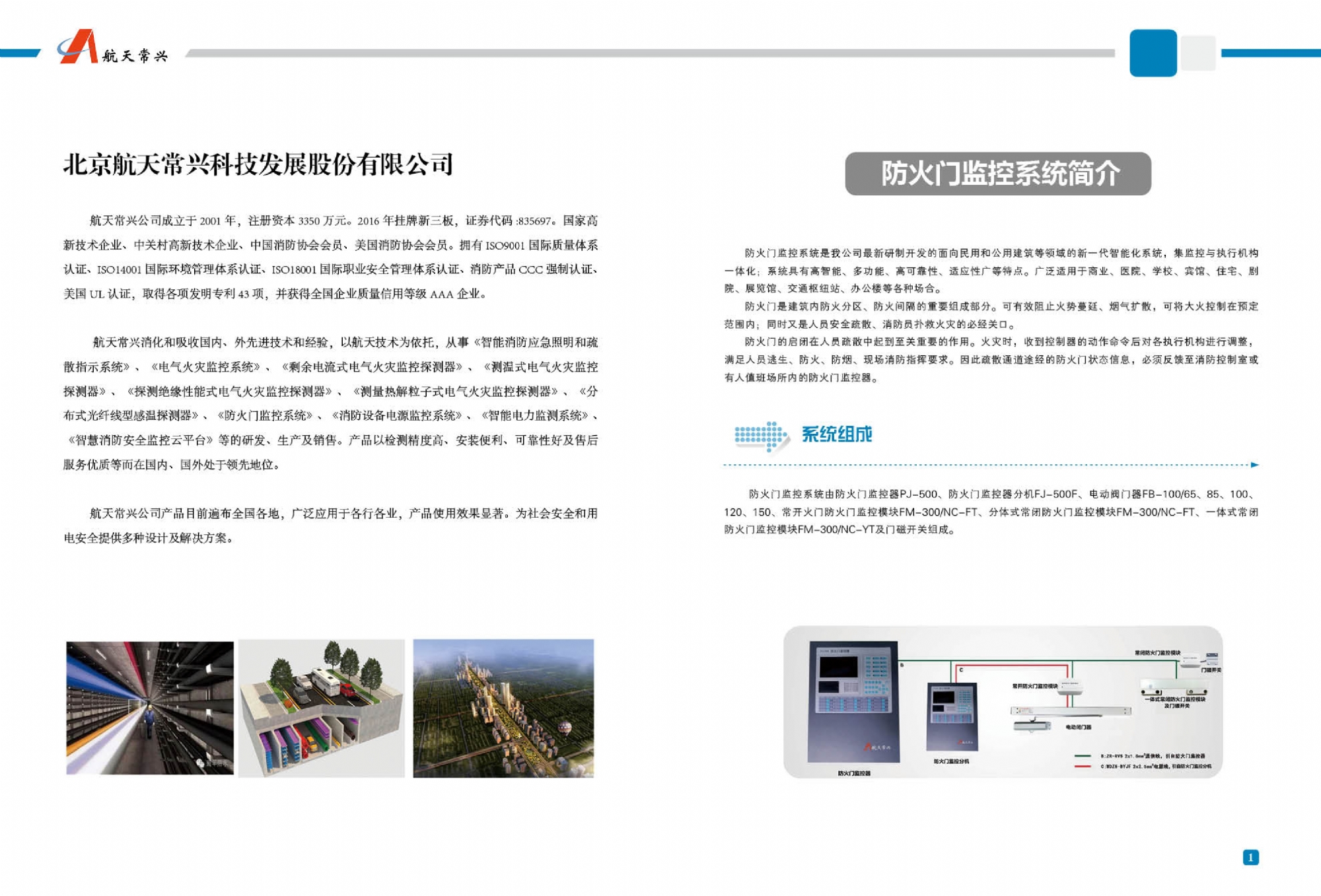Click the 北京航天常兴科技发展股份有限公司 heading
Viewport: 1321px width, 896px height.
point(258,164)
